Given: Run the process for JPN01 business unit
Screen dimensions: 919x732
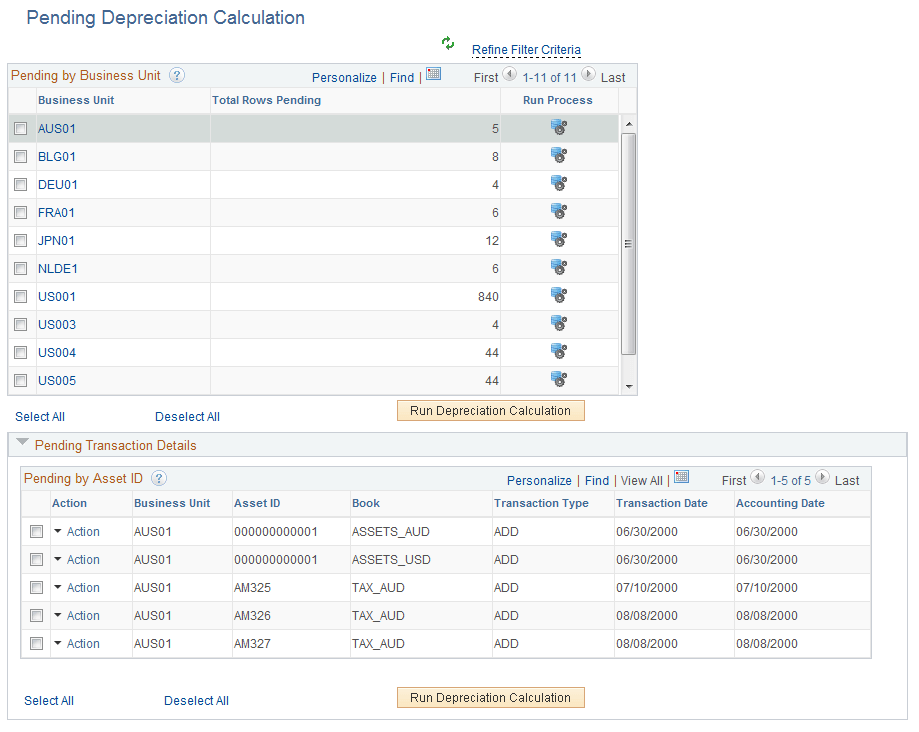Looking at the screenshot, I should coord(558,239).
